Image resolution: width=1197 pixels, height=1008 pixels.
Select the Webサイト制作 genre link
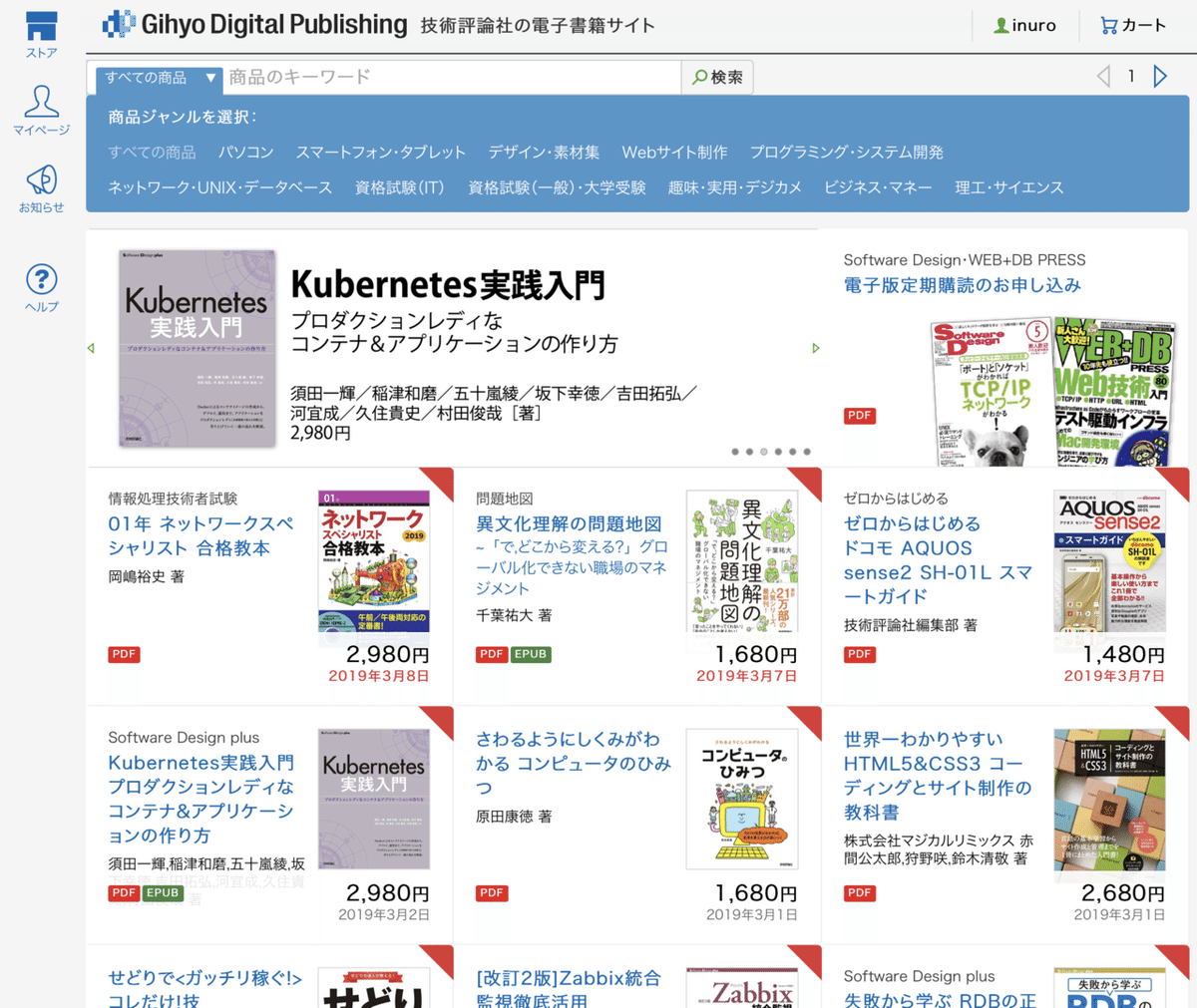click(674, 151)
